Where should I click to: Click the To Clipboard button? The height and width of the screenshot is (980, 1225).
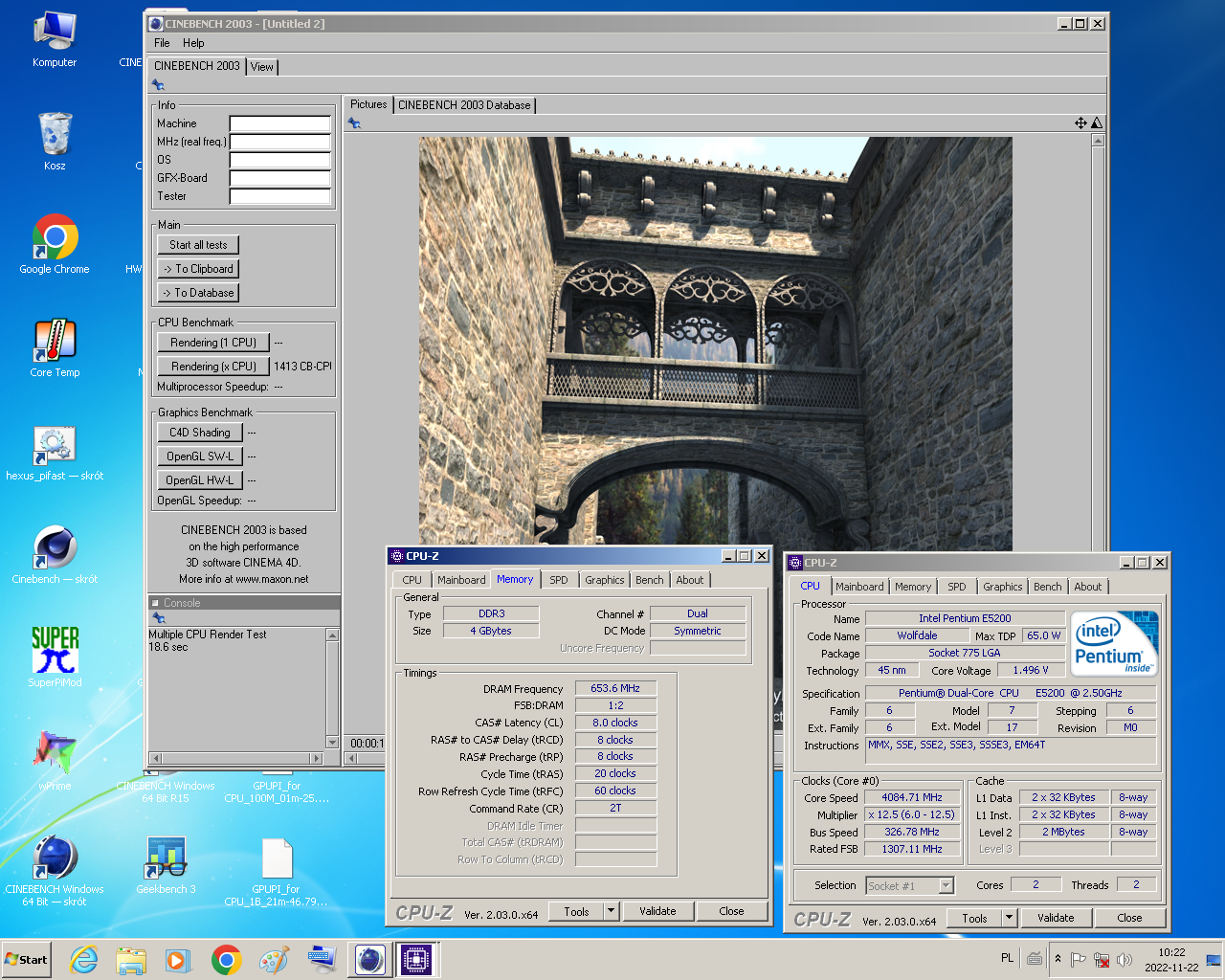tap(198, 269)
